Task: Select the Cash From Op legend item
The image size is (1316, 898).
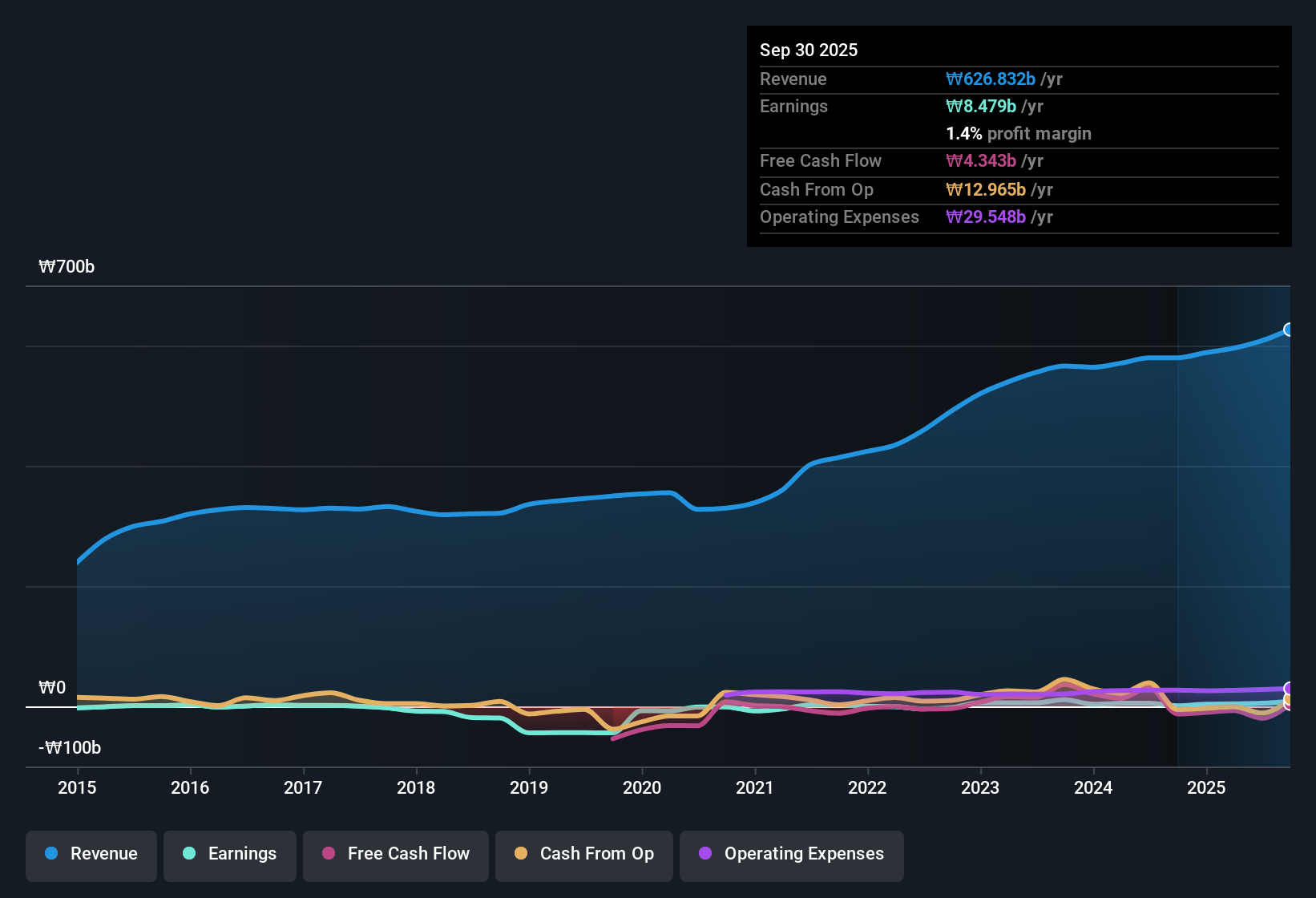Action: coord(583,854)
